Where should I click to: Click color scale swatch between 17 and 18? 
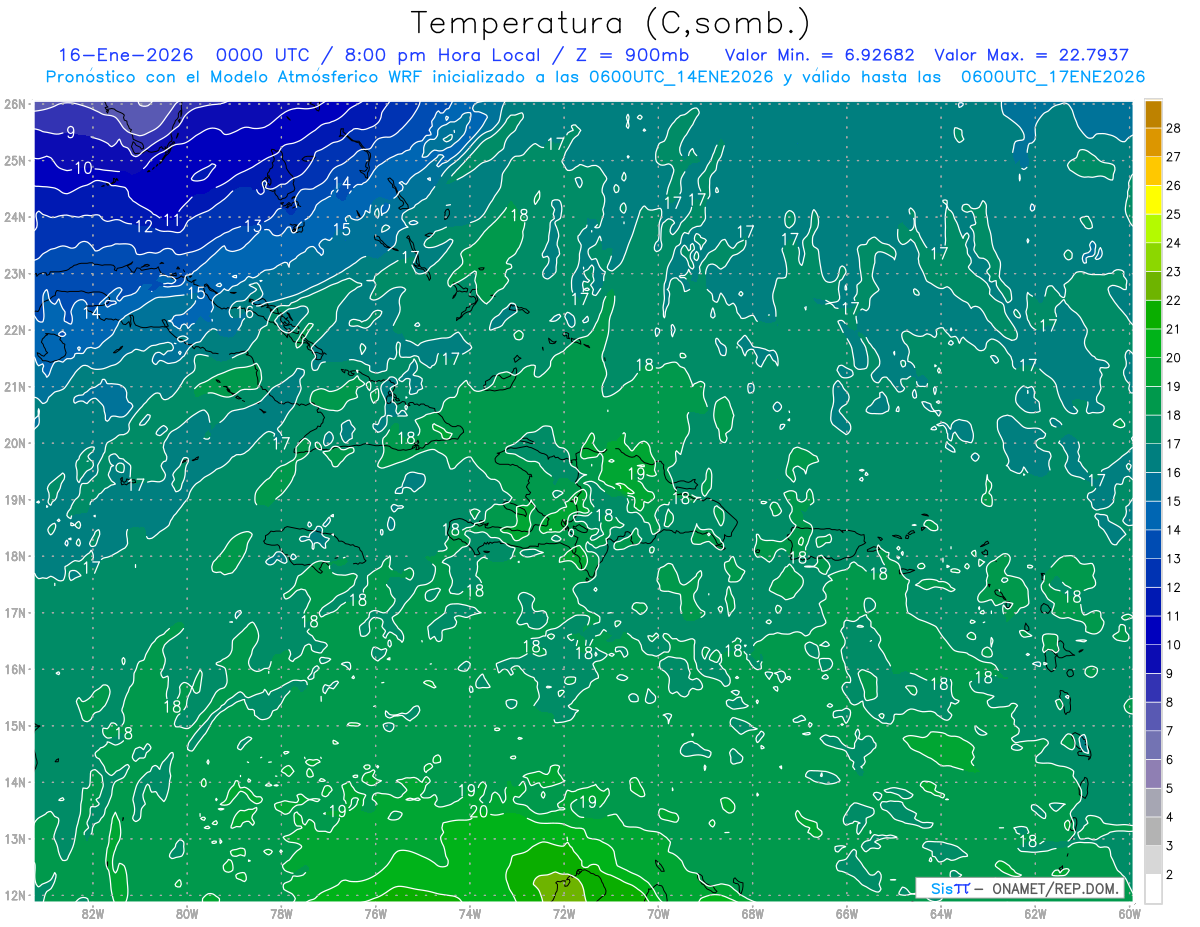pyautogui.click(x=1153, y=429)
